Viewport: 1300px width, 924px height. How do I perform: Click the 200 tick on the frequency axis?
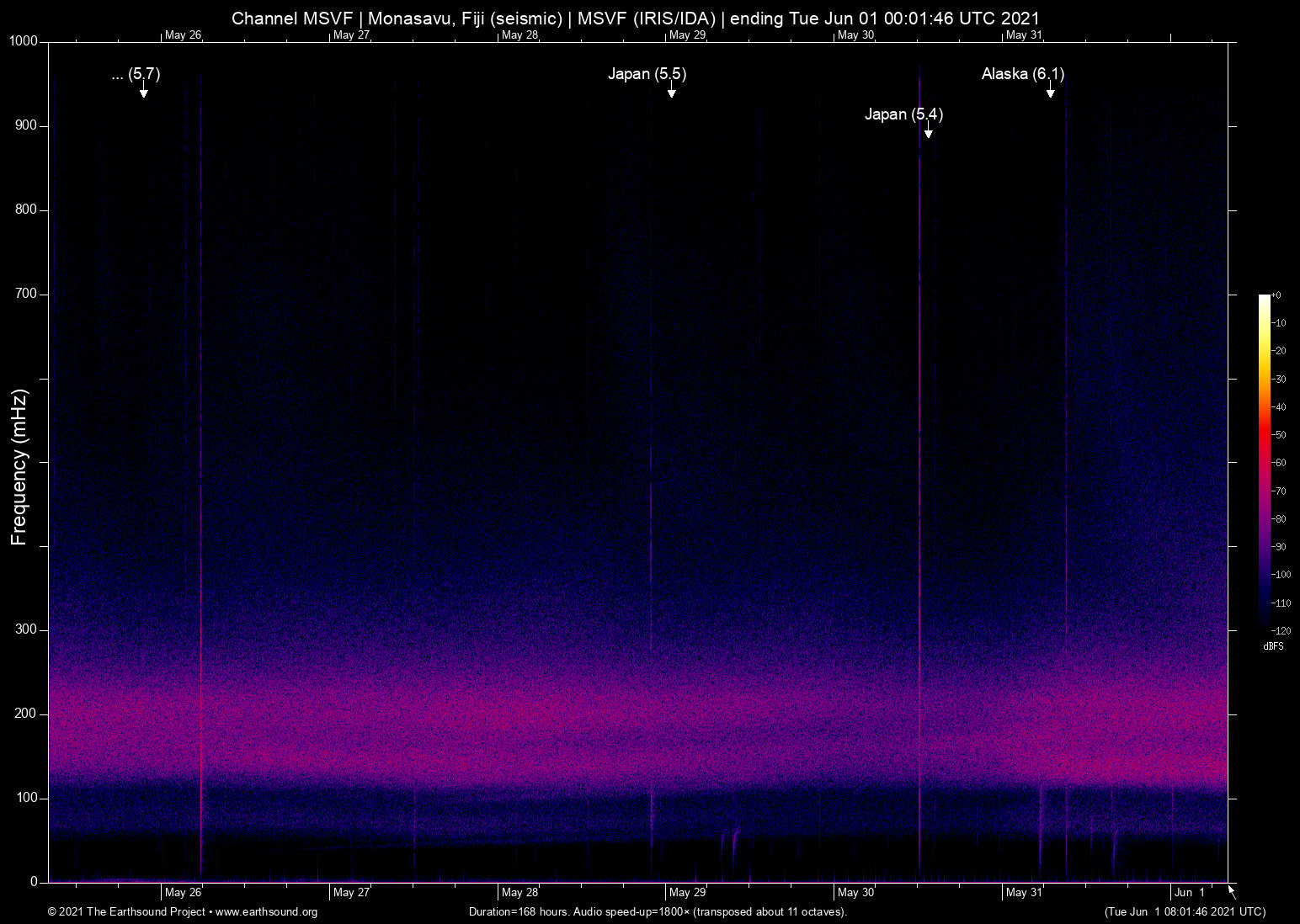(26, 714)
